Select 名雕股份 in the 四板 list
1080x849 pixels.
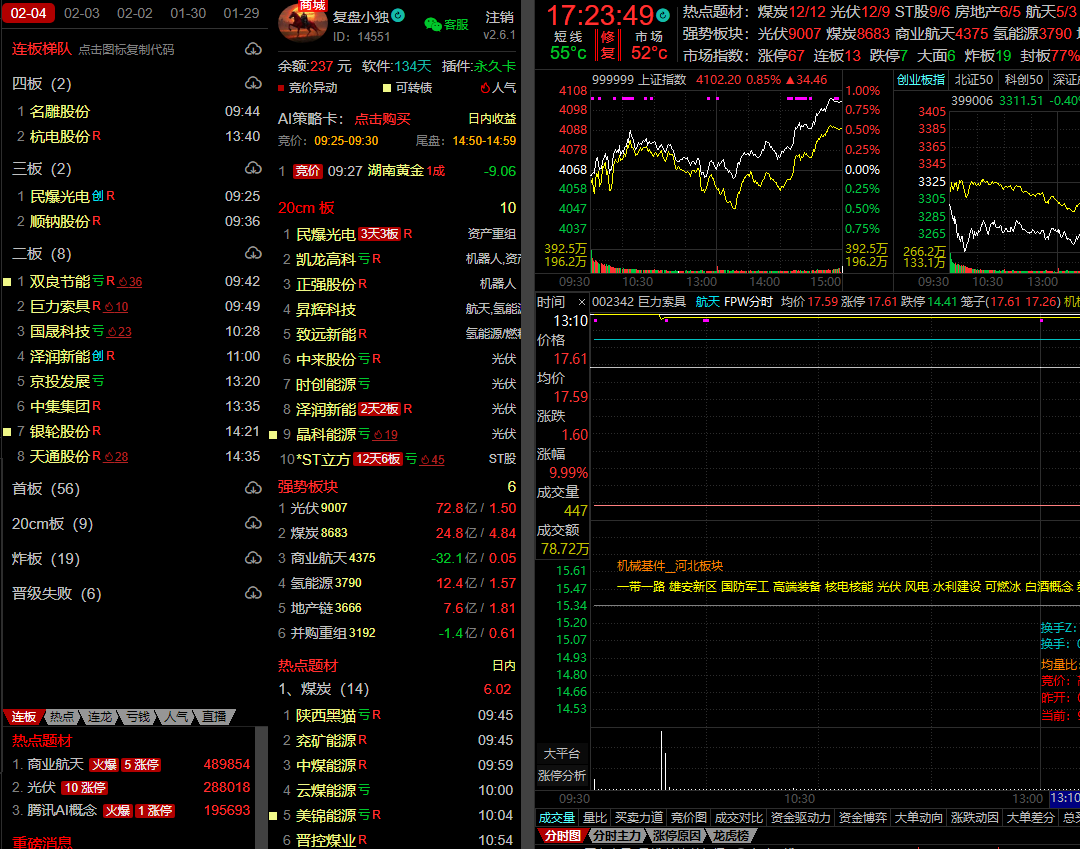click(59, 112)
